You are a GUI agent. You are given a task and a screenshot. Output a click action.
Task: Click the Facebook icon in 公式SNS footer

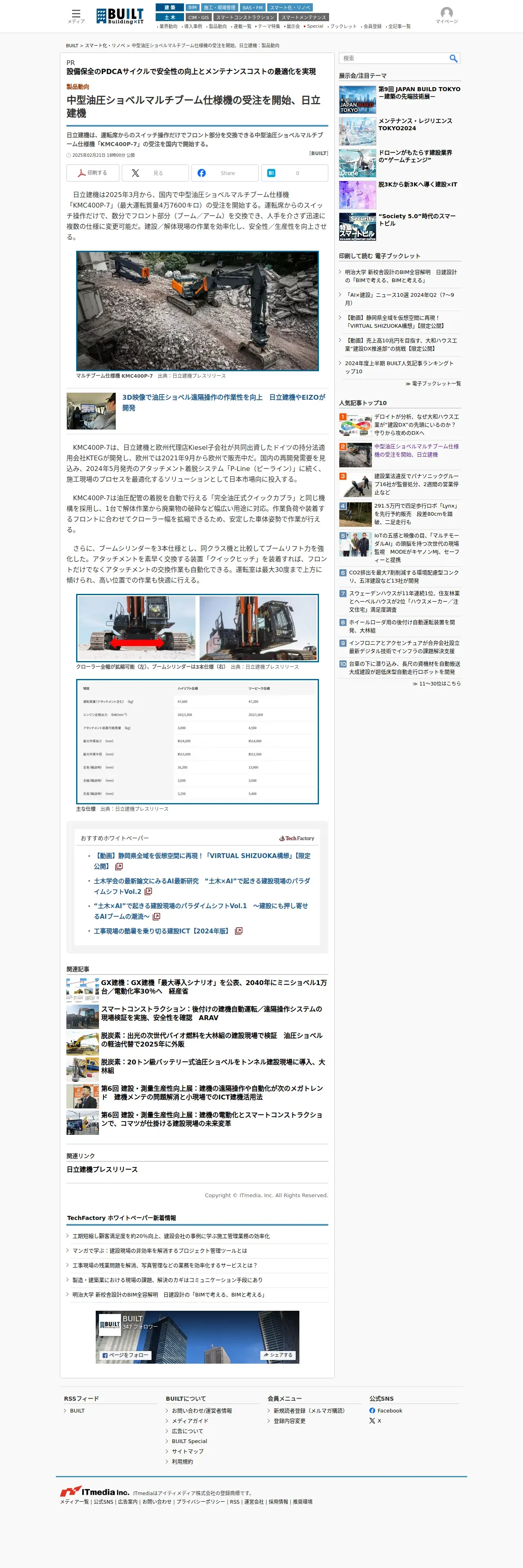(x=372, y=1410)
